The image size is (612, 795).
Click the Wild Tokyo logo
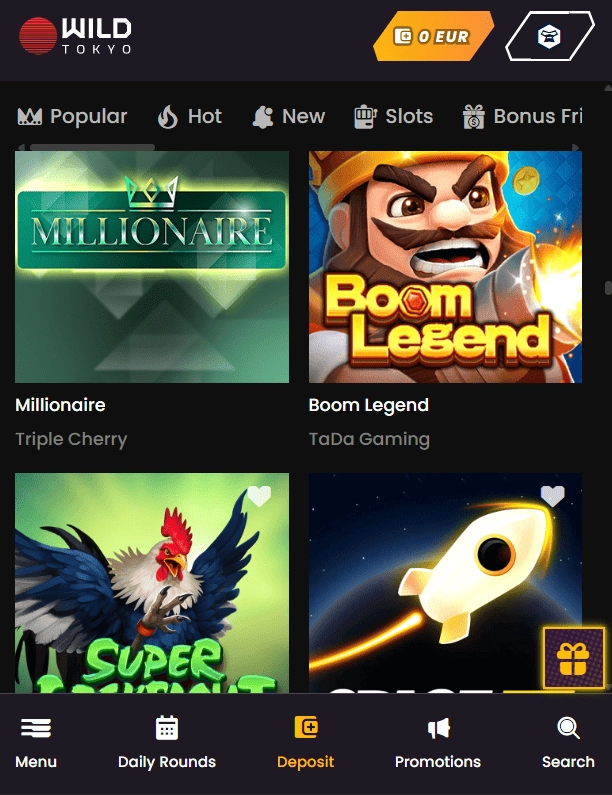tap(75, 36)
